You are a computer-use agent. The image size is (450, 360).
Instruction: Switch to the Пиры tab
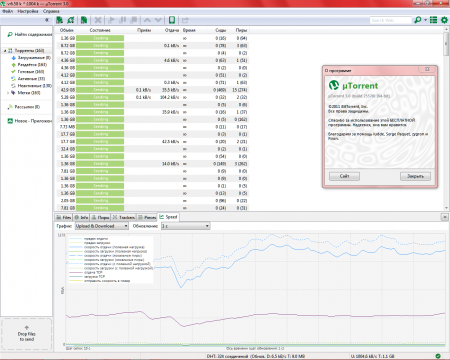tap(100, 217)
